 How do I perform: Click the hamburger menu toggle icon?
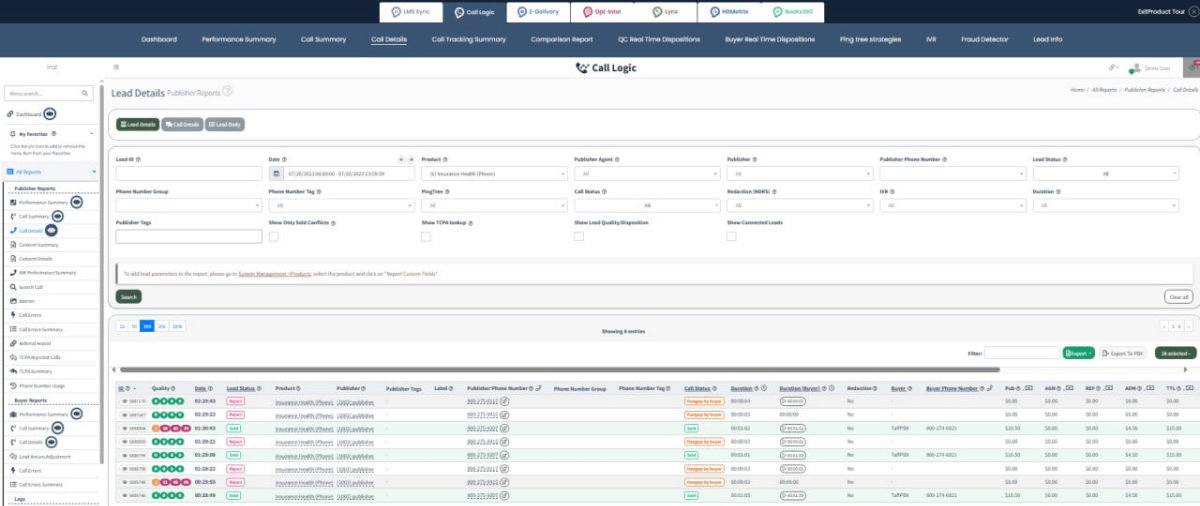point(116,68)
